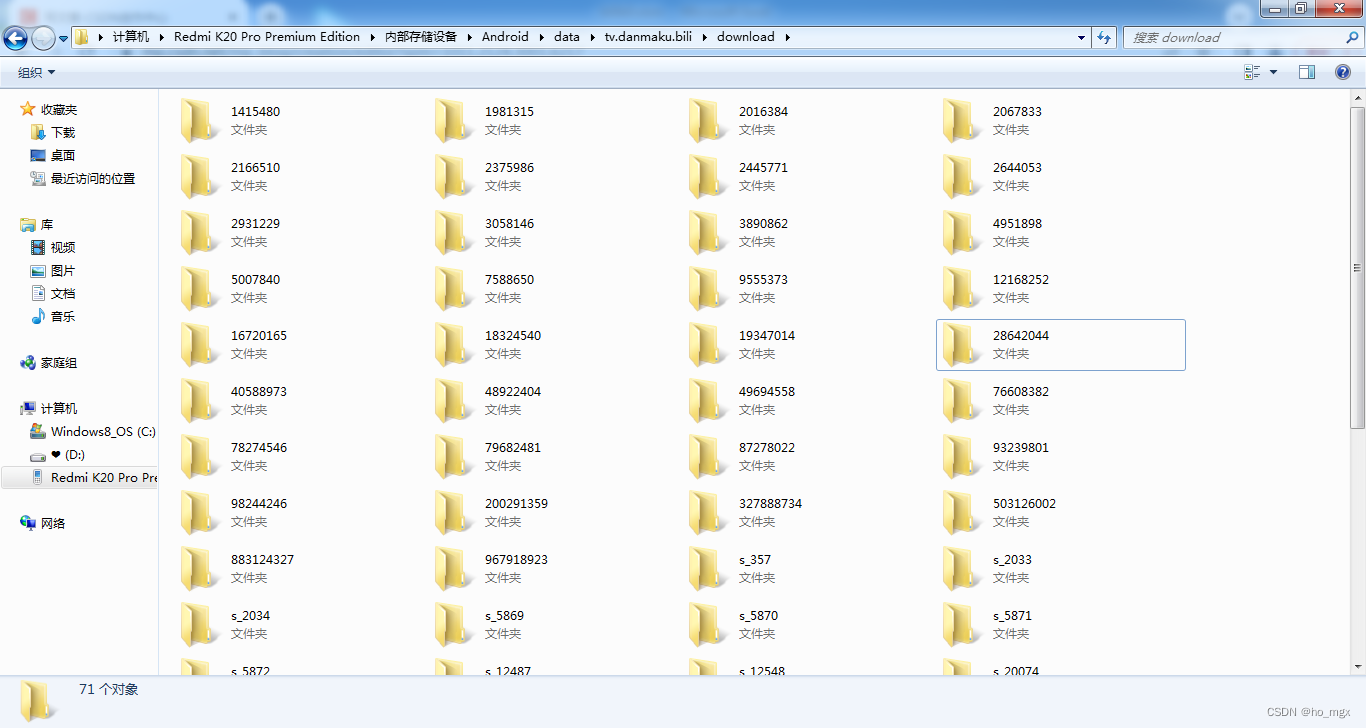This screenshot has height=728, width=1366.
Task: Expand the arrow after download breadcrumb
Action: pyautogui.click(x=787, y=37)
